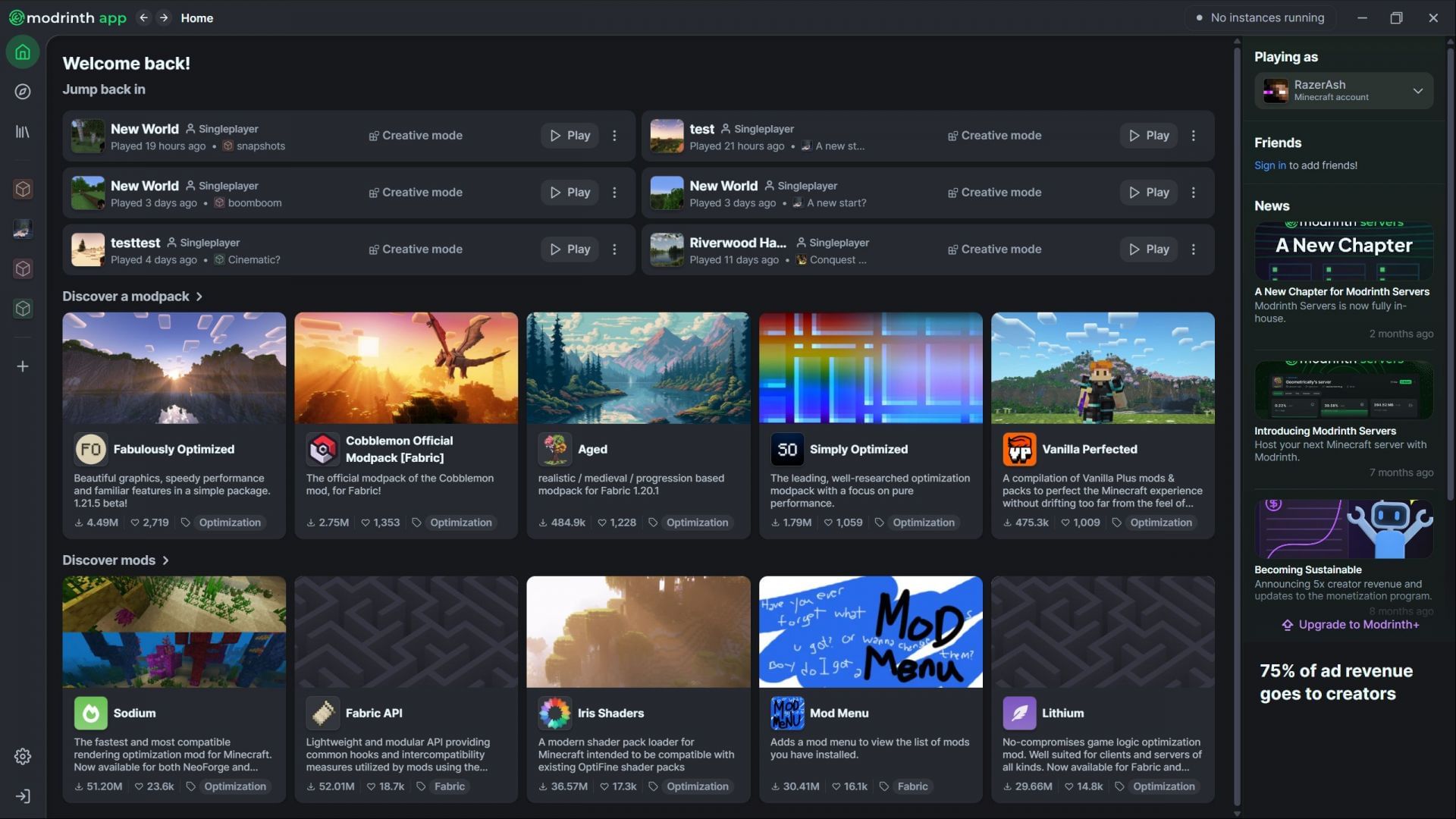Image resolution: width=1456 pixels, height=819 pixels.
Task: Click the plus icon to create instance
Action: click(23, 366)
